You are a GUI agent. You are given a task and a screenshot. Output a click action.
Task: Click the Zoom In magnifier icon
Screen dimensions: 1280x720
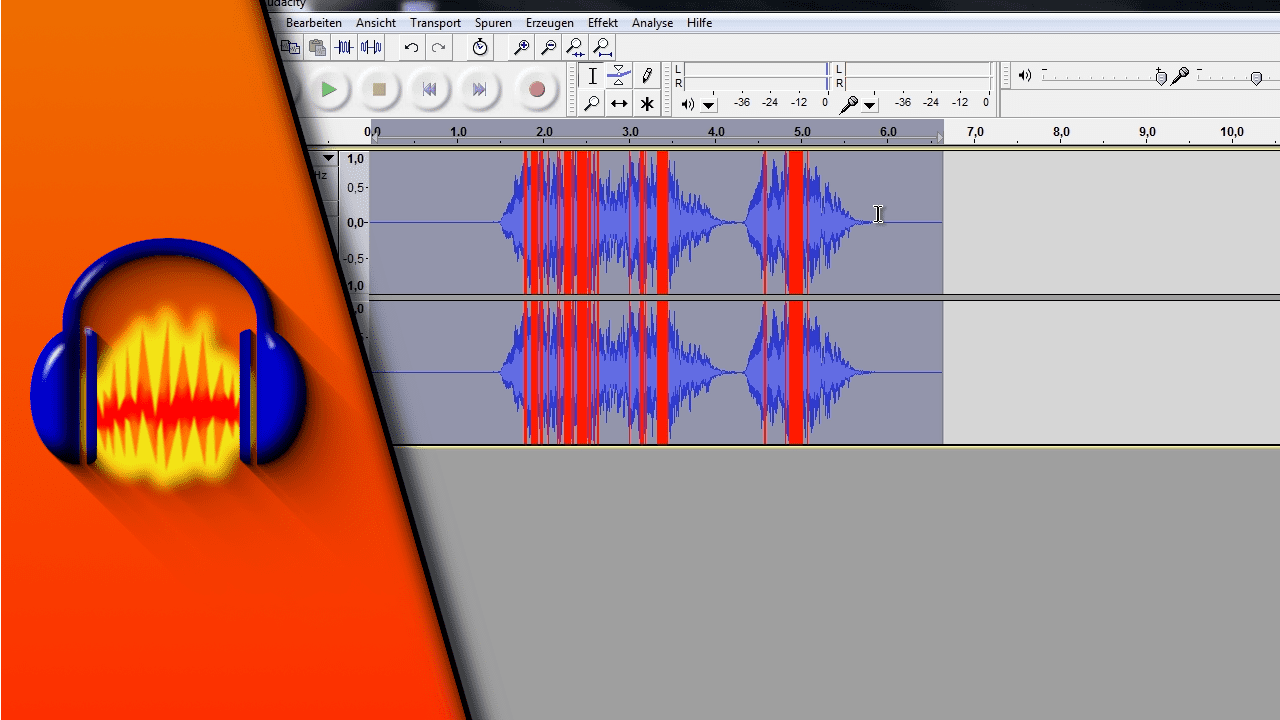pyautogui.click(x=520, y=47)
